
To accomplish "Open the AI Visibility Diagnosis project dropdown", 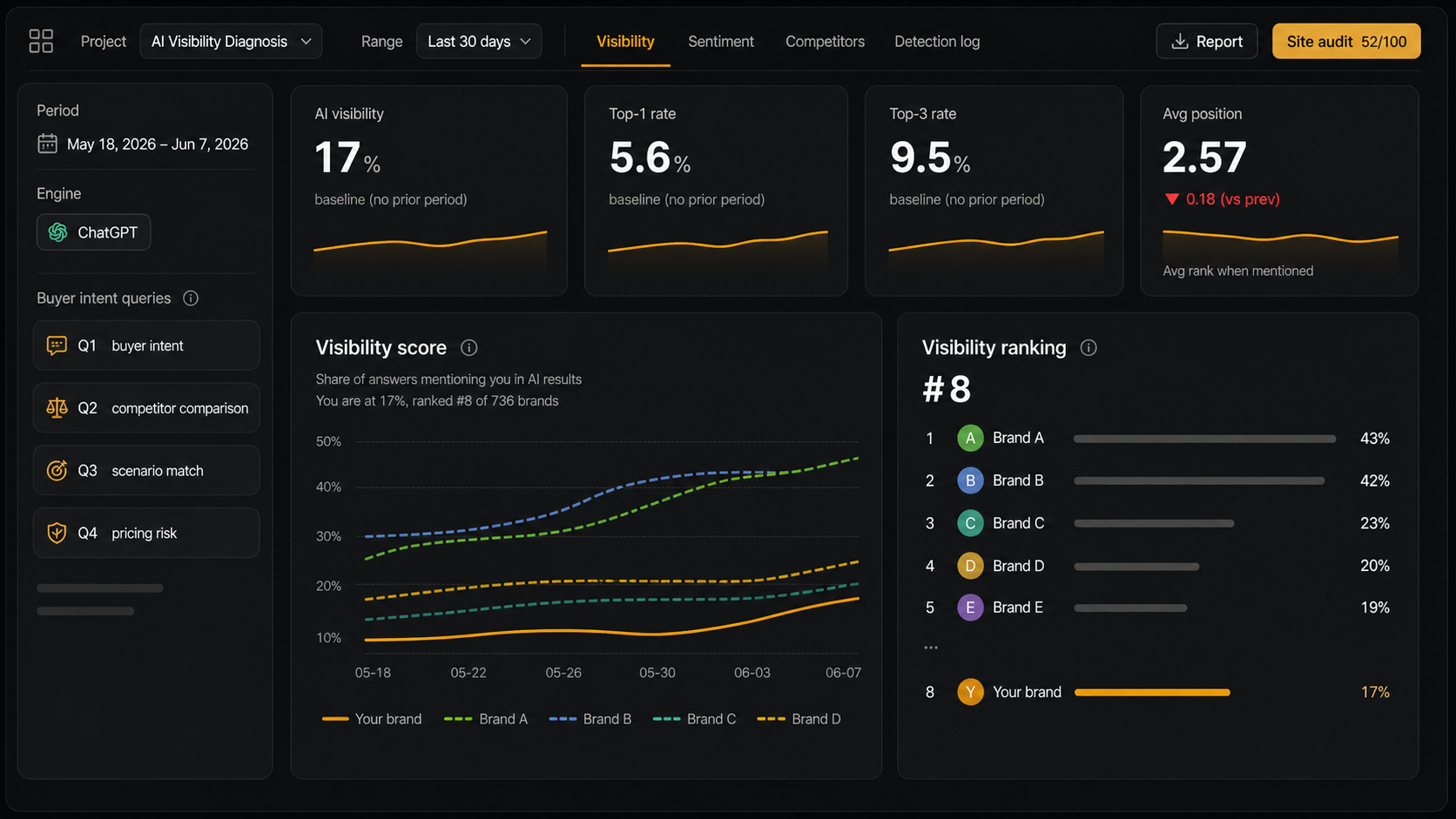I will point(231,41).
